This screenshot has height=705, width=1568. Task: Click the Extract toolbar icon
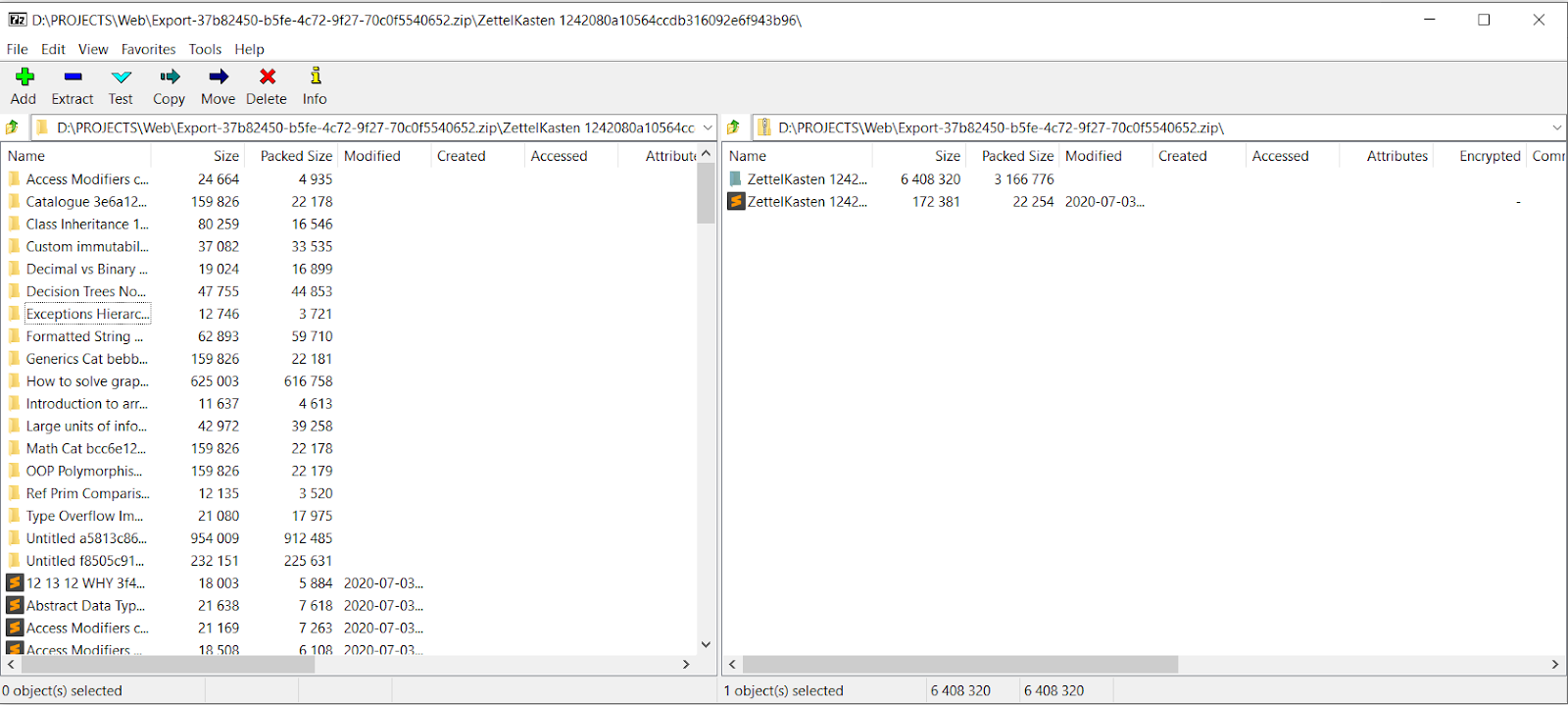coord(73,76)
